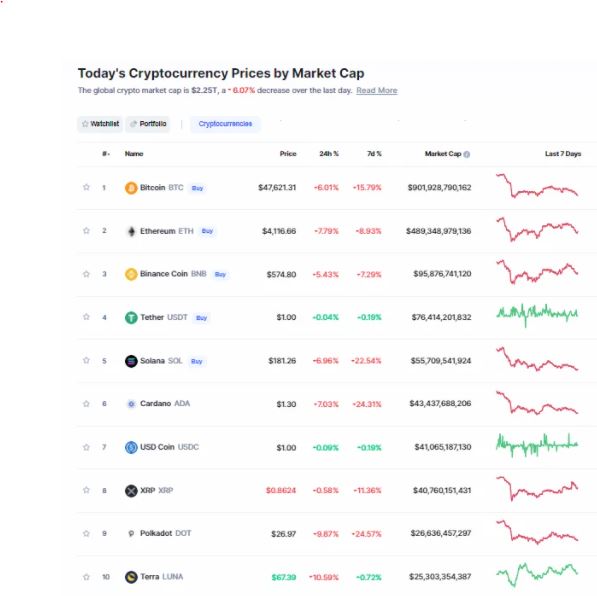Click the Market Cap info icon

[467, 154]
